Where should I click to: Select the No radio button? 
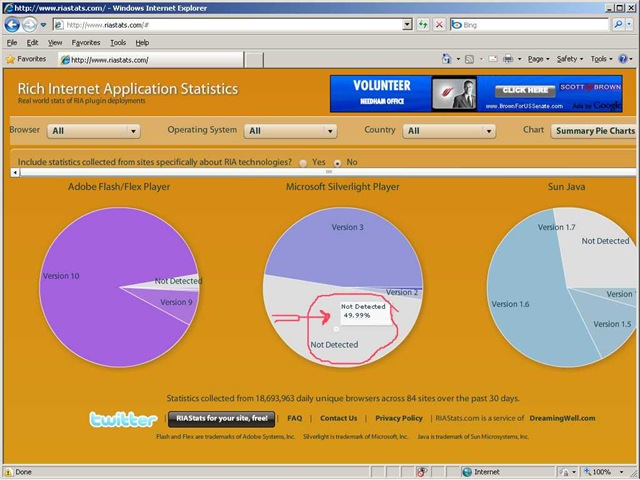337,162
